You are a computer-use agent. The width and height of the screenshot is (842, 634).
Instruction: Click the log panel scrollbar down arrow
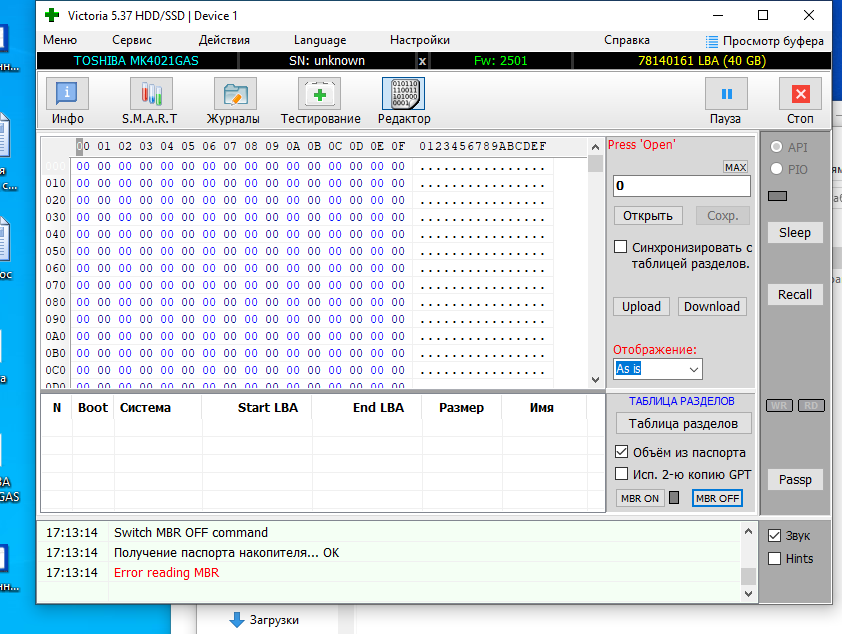point(749,594)
